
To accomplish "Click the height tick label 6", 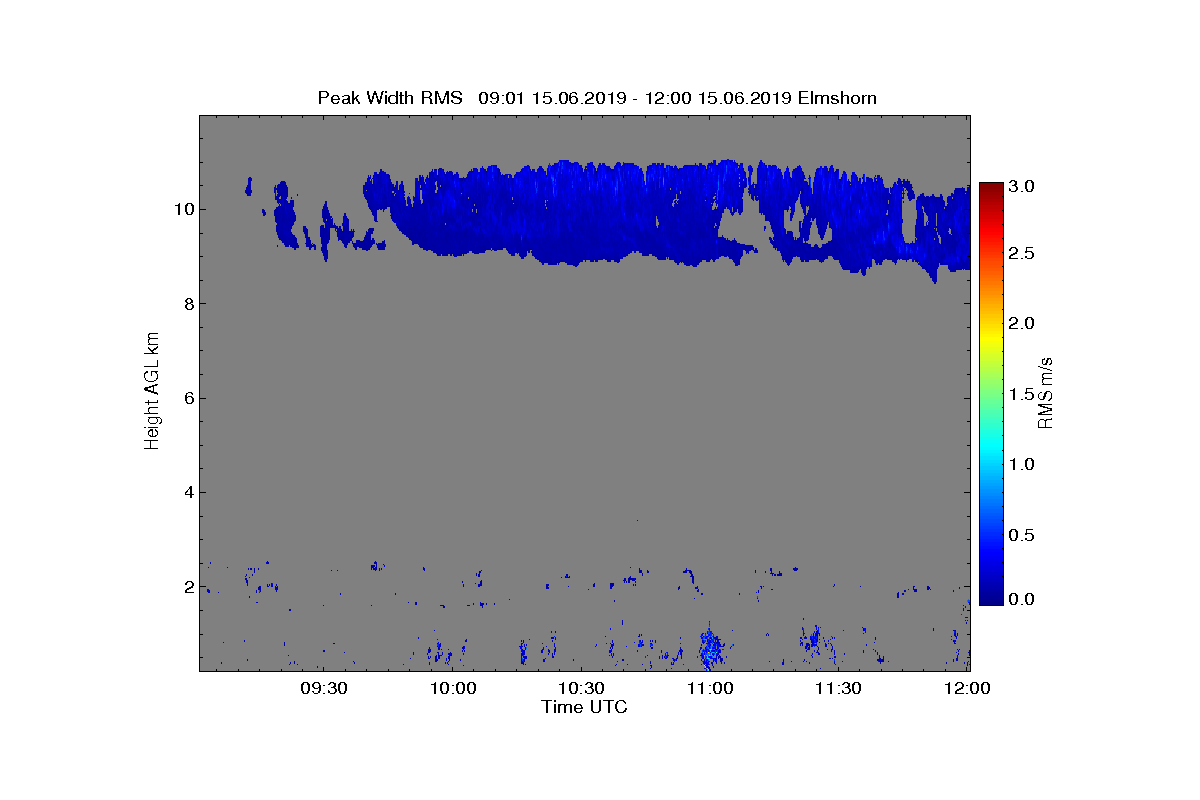I will click(x=188, y=398).
